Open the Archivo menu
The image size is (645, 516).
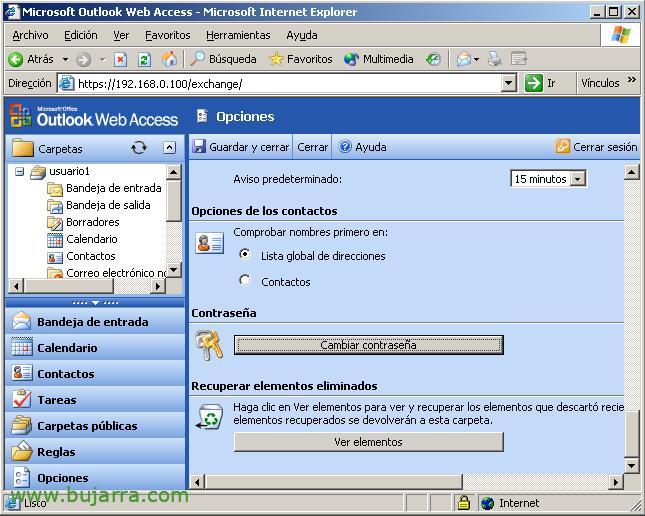pyautogui.click(x=30, y=35)
